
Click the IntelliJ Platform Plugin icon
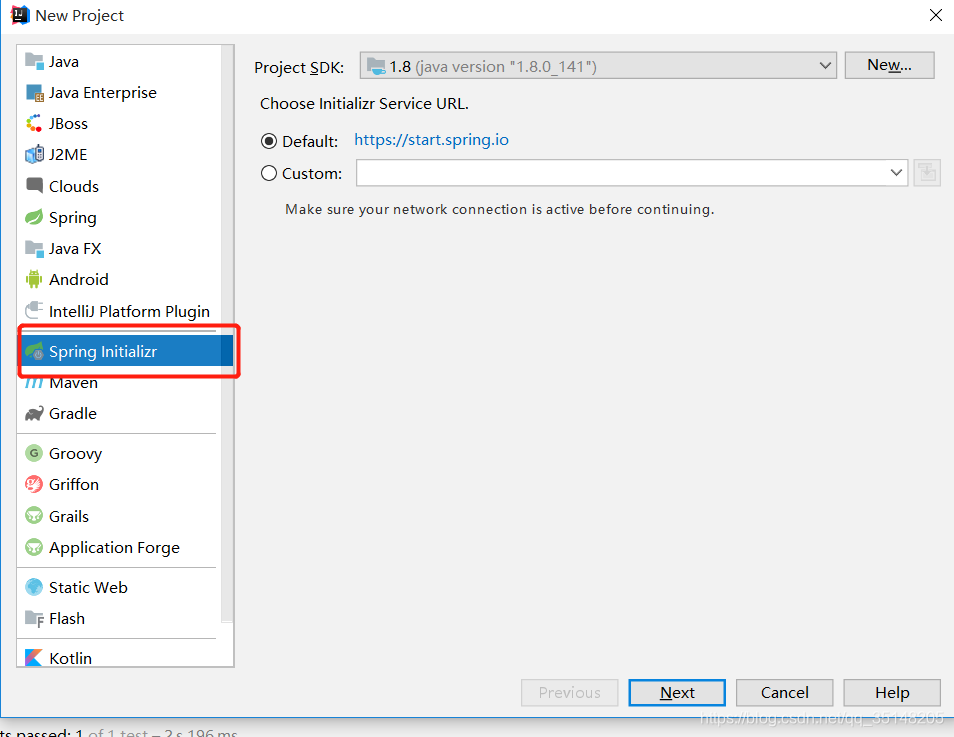(34, 310)
